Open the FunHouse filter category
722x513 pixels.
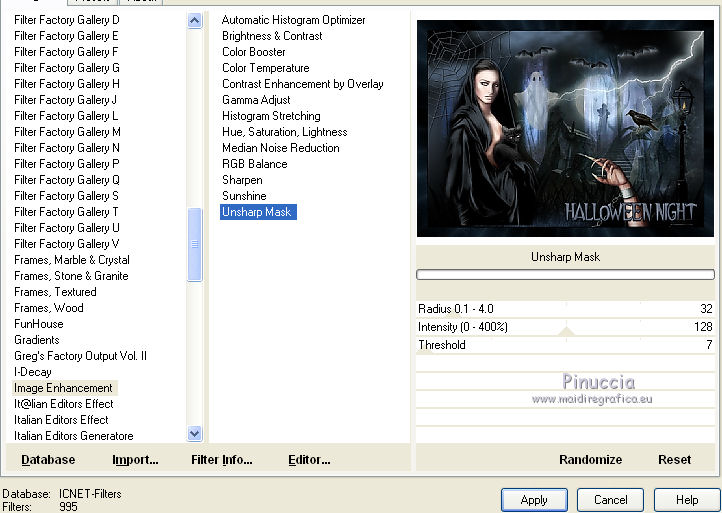click(x=39, y=324)
